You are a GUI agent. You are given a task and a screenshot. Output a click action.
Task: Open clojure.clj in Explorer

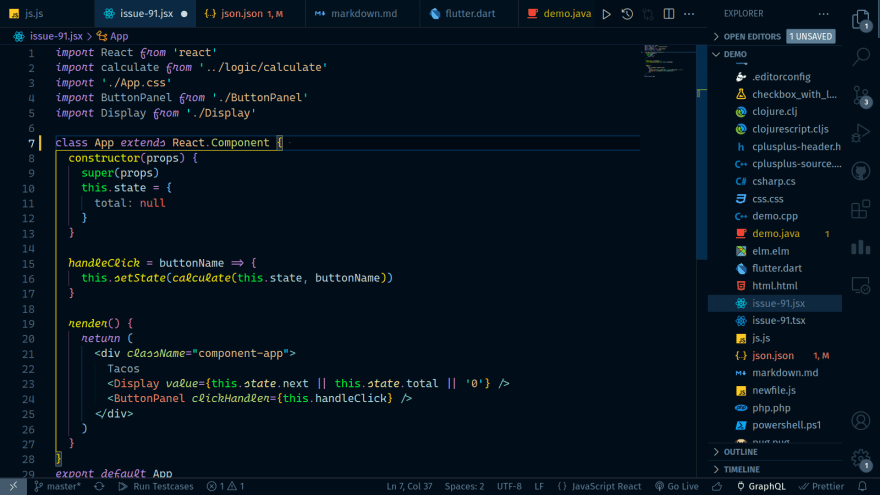774,112
